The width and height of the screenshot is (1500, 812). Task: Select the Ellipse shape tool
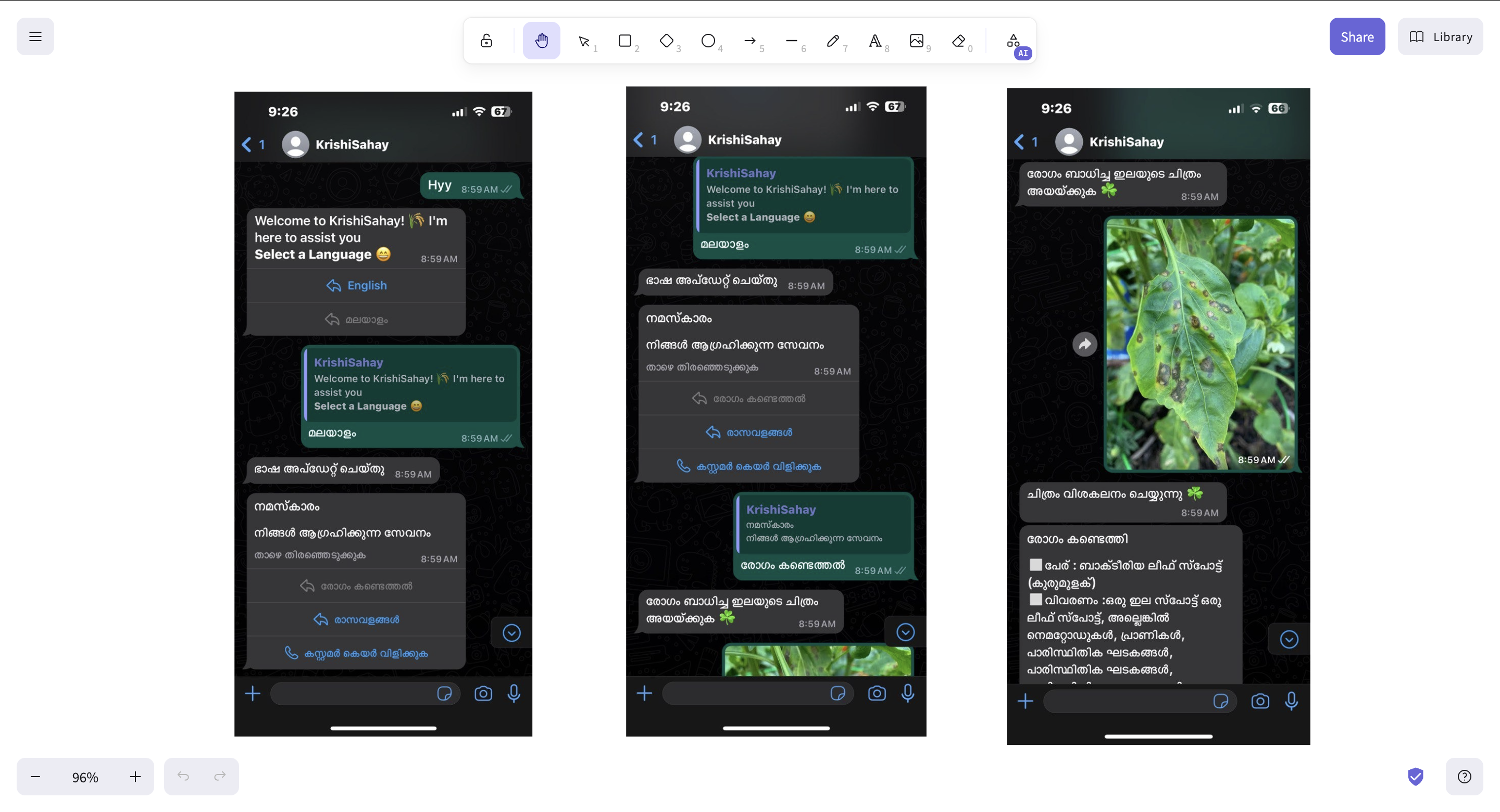708,41
